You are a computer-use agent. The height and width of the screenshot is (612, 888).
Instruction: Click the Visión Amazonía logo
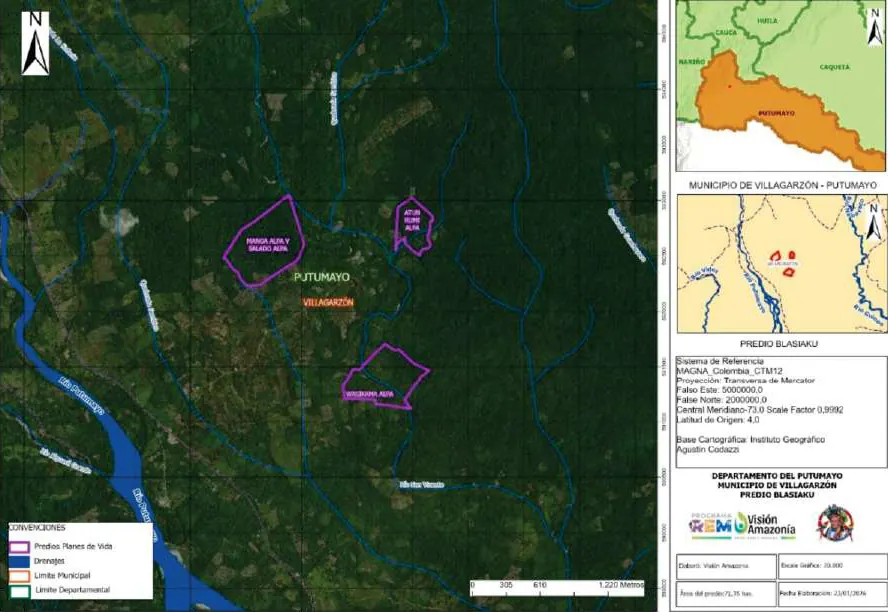click(x=766, y=526)
